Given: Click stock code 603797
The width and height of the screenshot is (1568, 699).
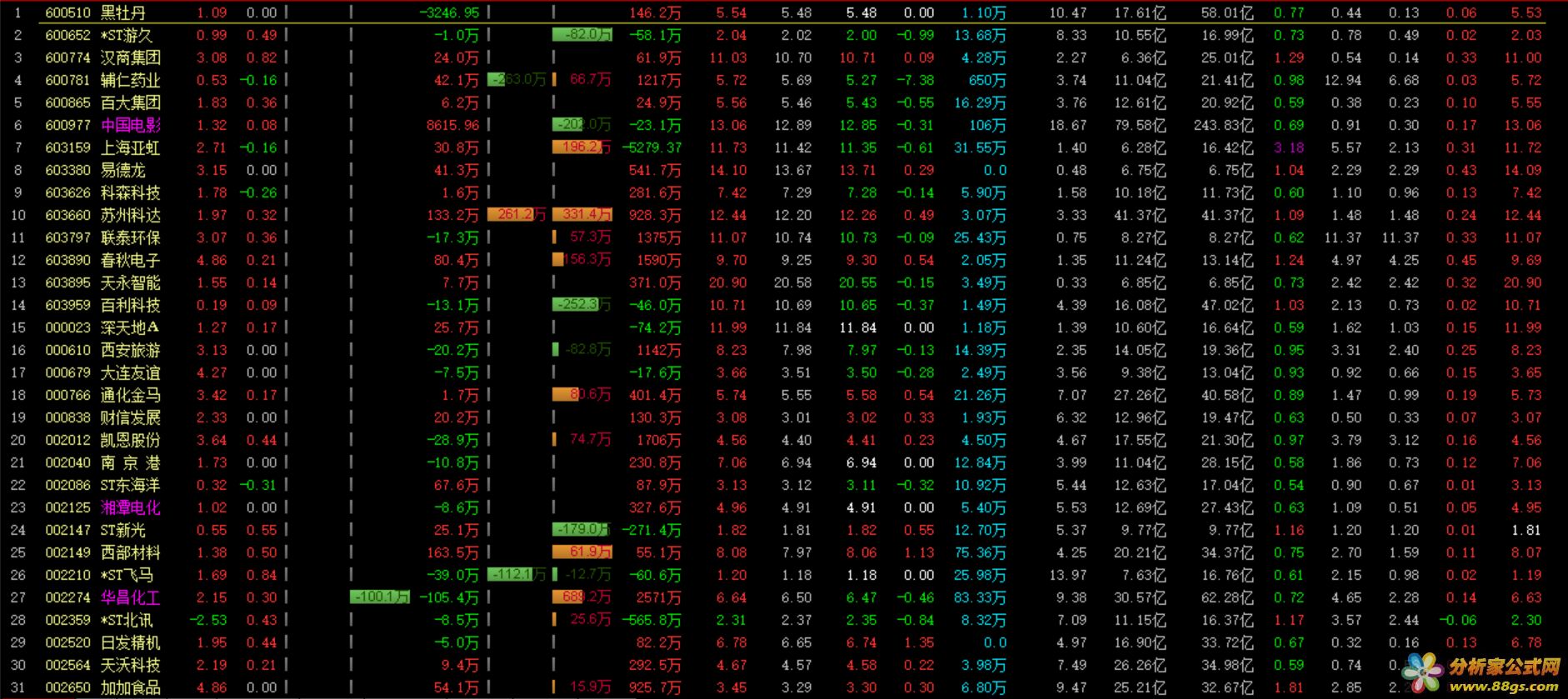Looking at the screenshot, I should [67, 237].
